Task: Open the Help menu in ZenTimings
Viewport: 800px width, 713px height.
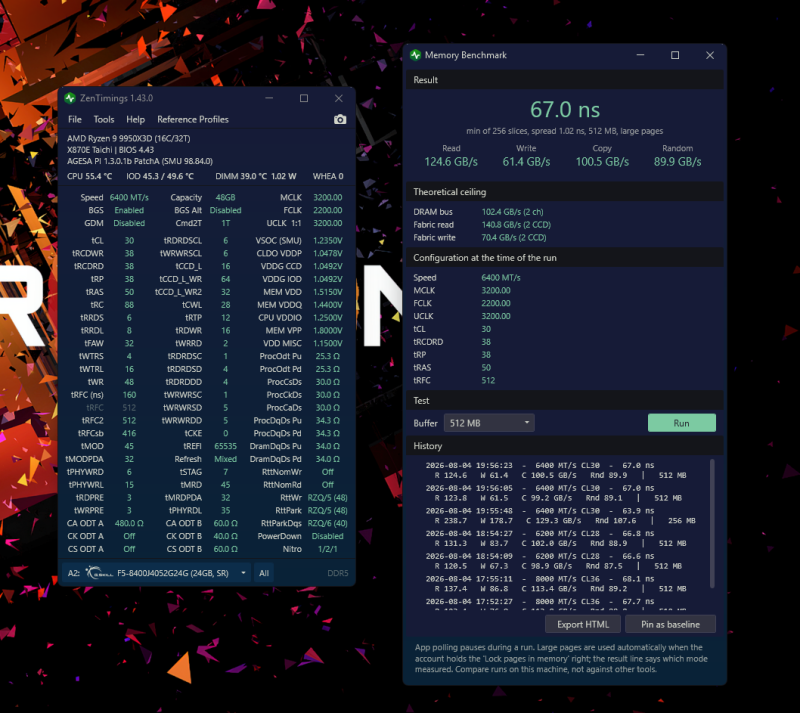Action: (x=135, y=119)
